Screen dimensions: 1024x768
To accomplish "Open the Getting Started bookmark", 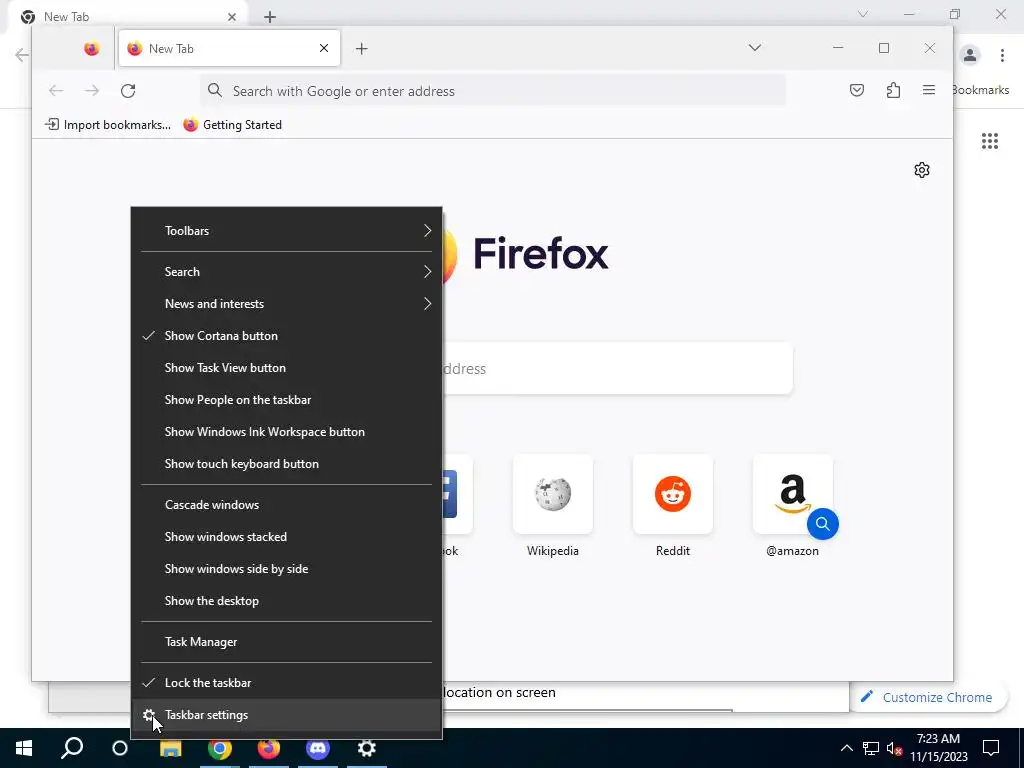I will tap(232, 125).
